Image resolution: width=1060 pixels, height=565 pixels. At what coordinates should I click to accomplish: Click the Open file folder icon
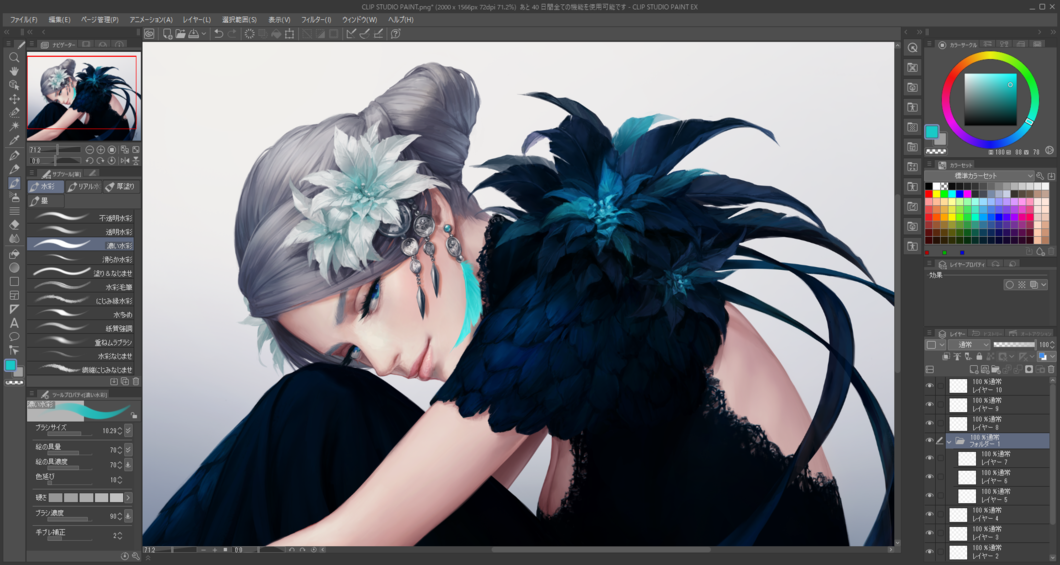coord(180,34)
